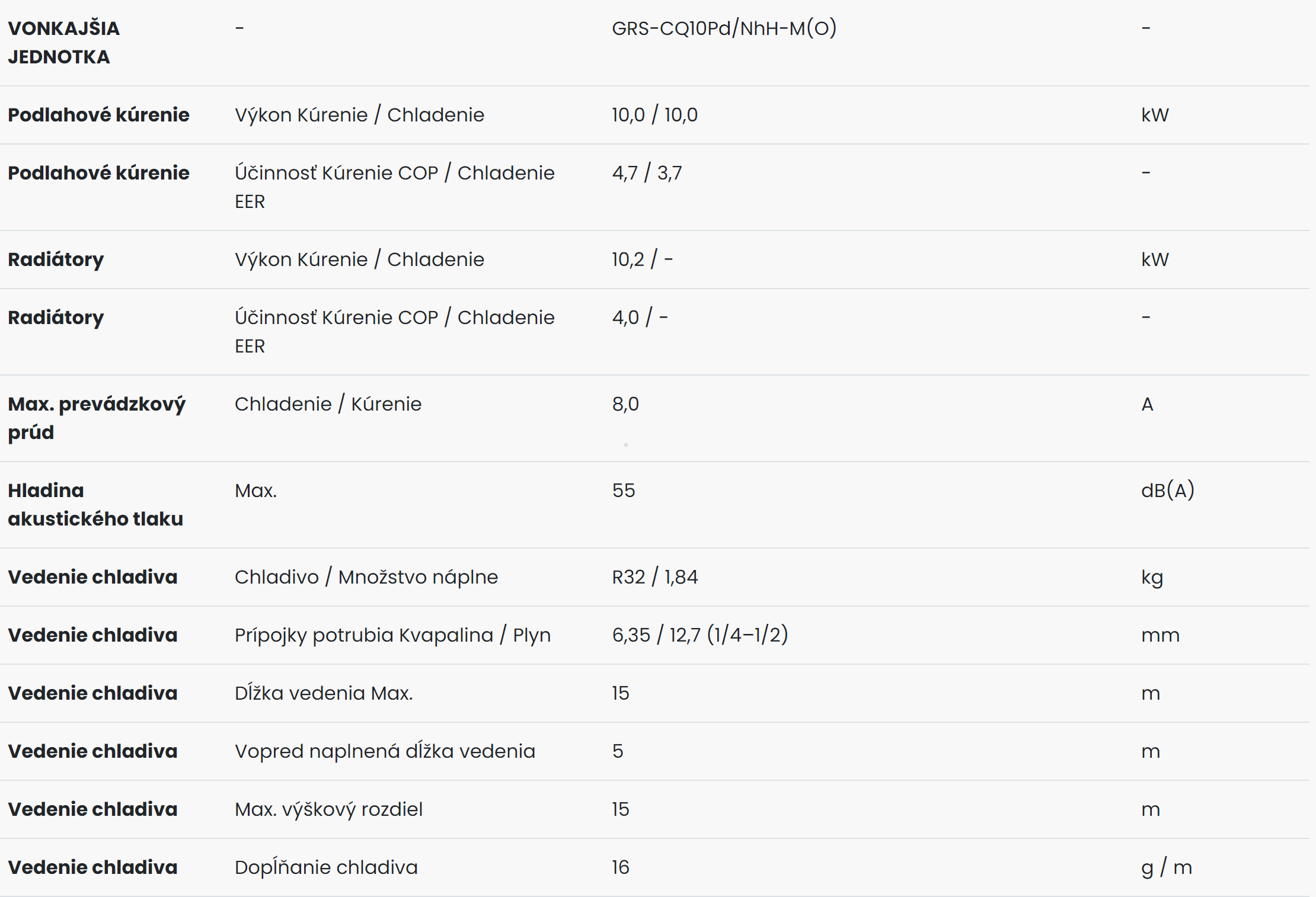1316x897 pixels.
Task: Select the 55 sound pressure value
Action: coord(623,491)
